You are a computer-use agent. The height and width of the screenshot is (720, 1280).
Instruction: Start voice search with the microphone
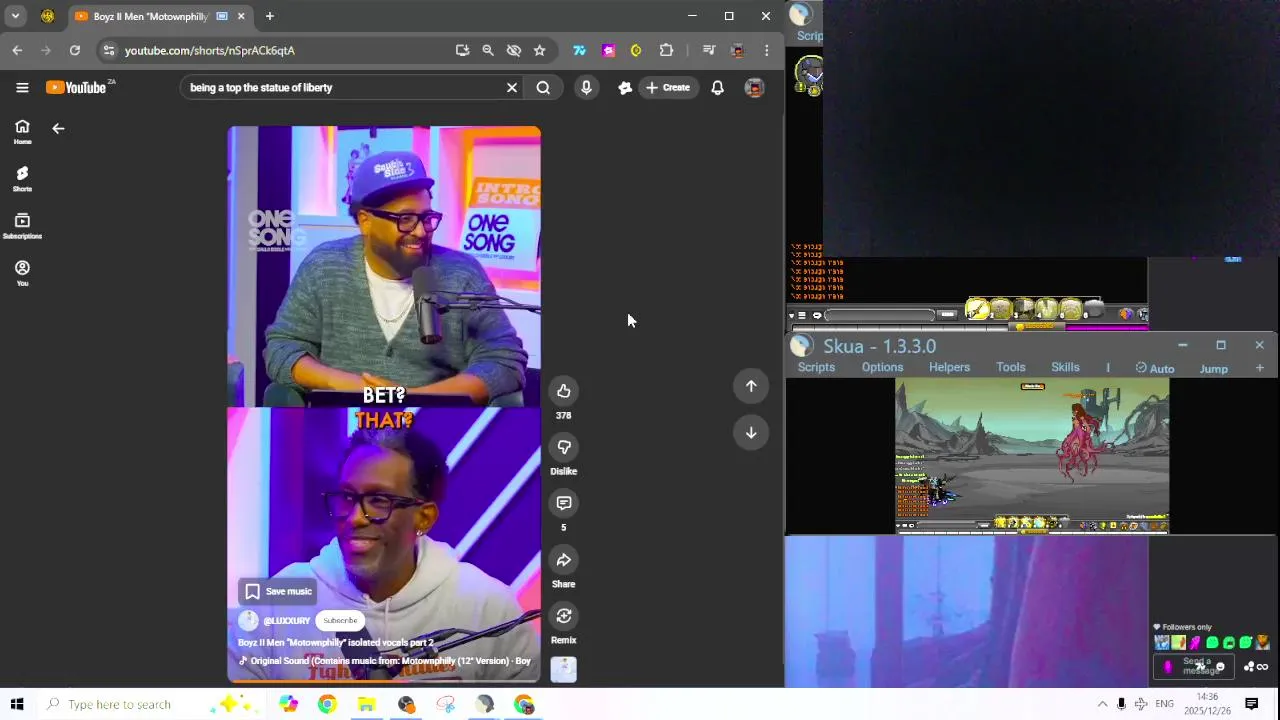pyautogui.click(x=586, y=87)
